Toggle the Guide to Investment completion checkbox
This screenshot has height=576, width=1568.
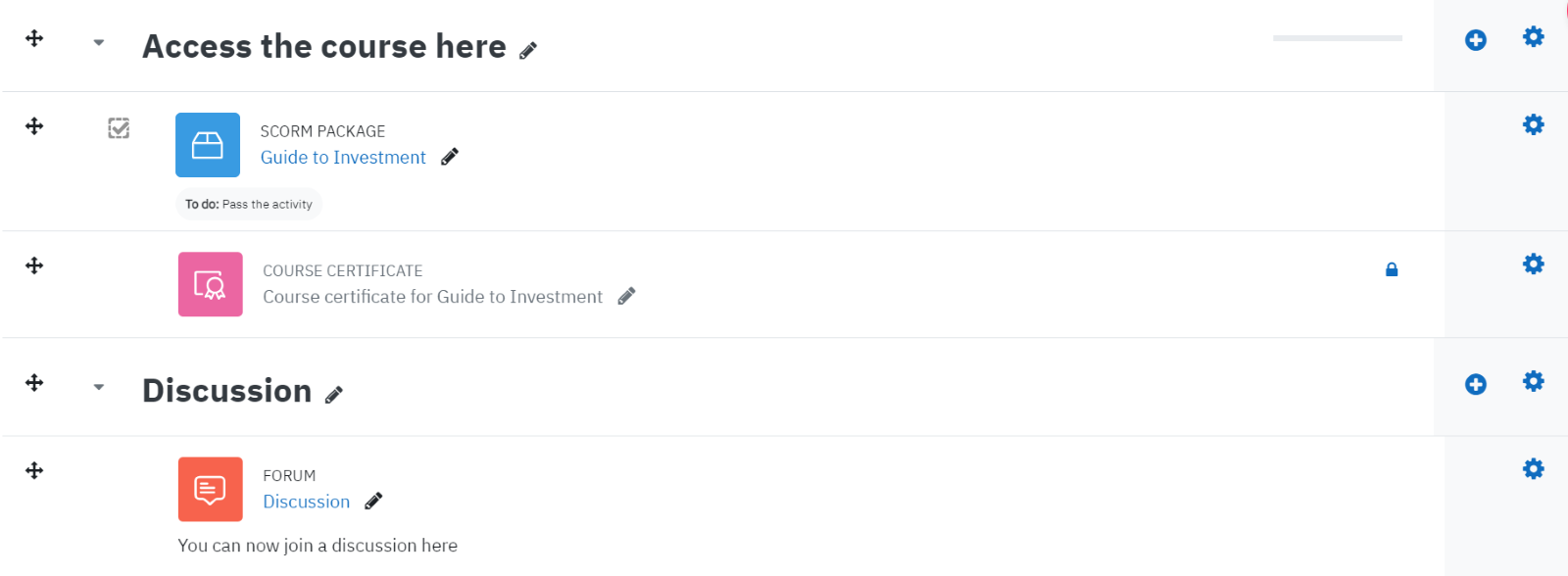(119, 128)
